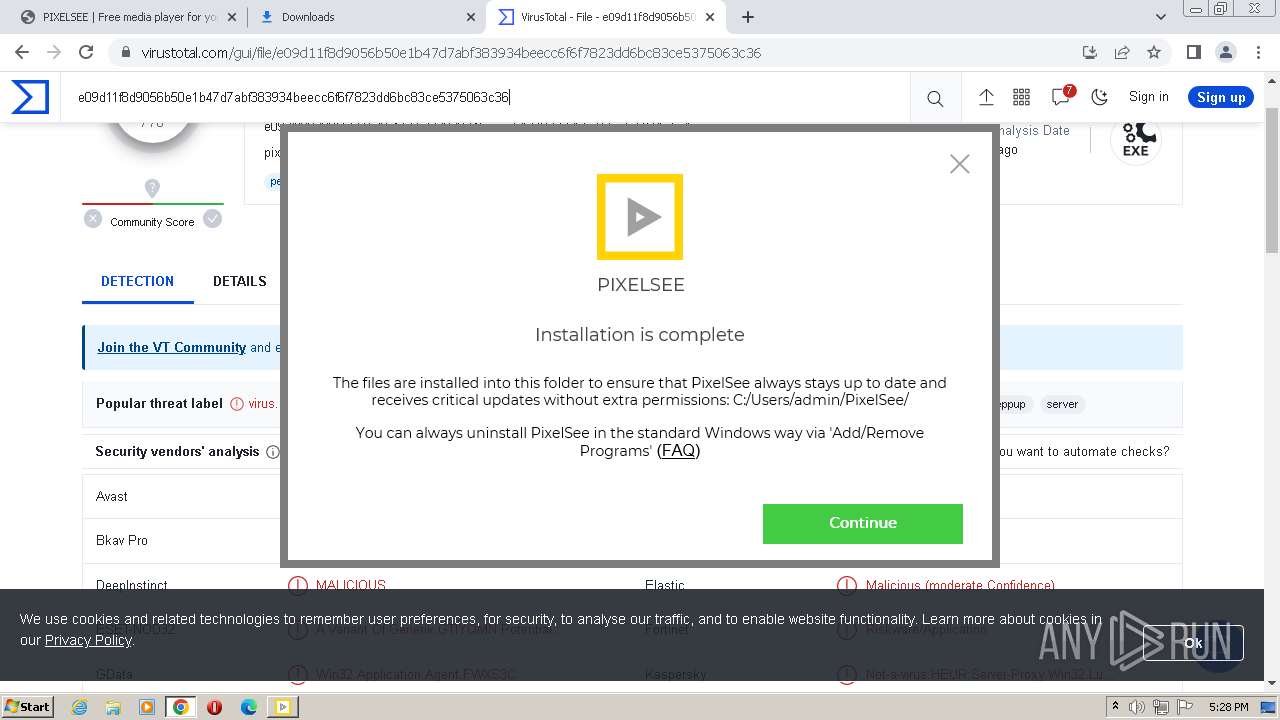
Task: Click the green Continue button
Action: pyautogui.click(x=862, y=523)
